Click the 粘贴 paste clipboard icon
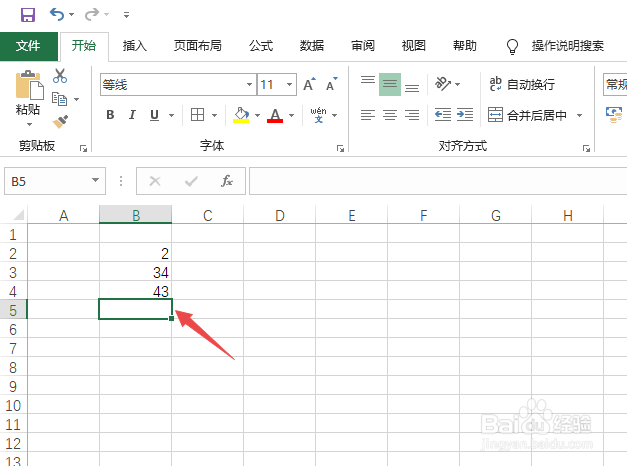Image resolution: width=627 pixels, height=466 pixels. pyautogui.click(x=29, y=85)
